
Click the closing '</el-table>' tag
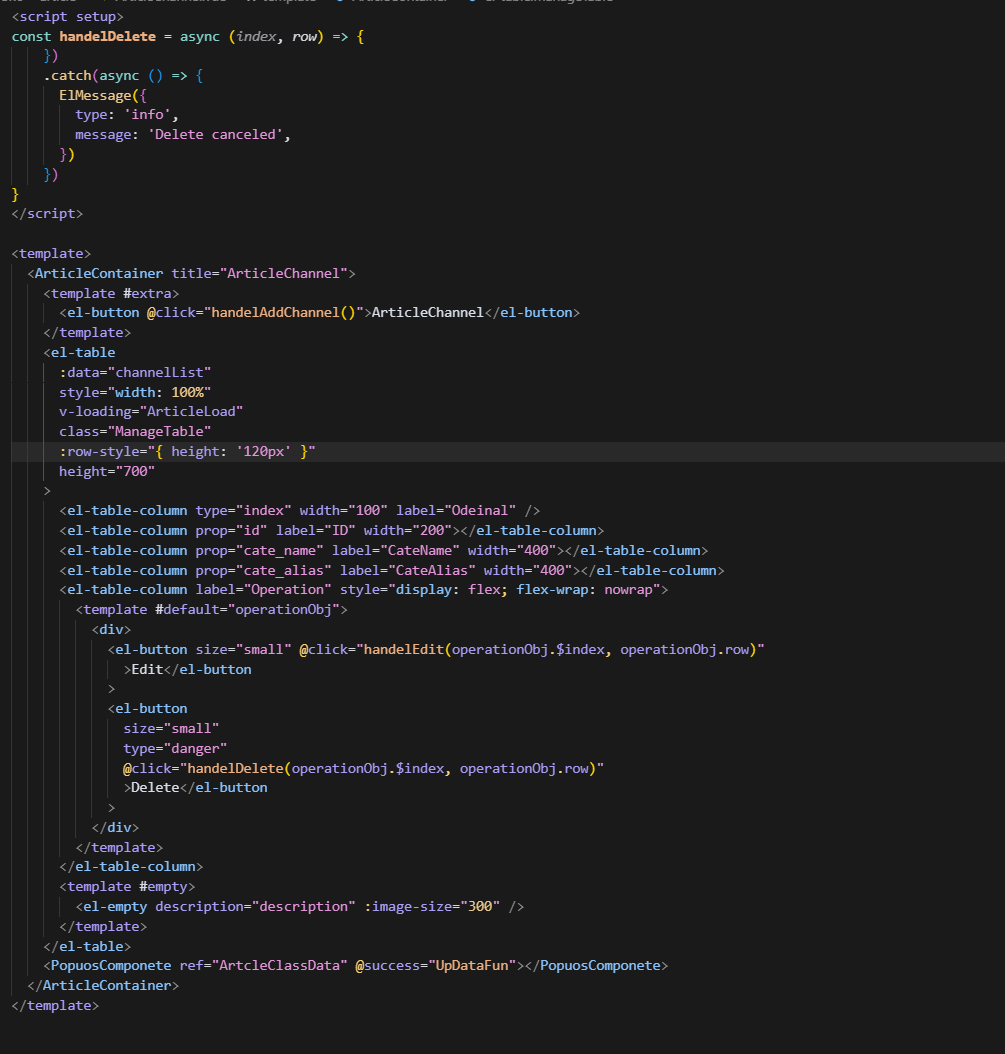pyautogui.click(x=87, y=946)
